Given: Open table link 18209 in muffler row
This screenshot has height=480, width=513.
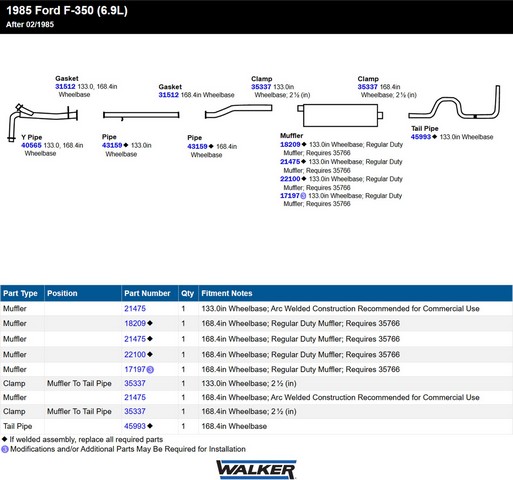Looking at the screenshot, I should tap(135, 323).
